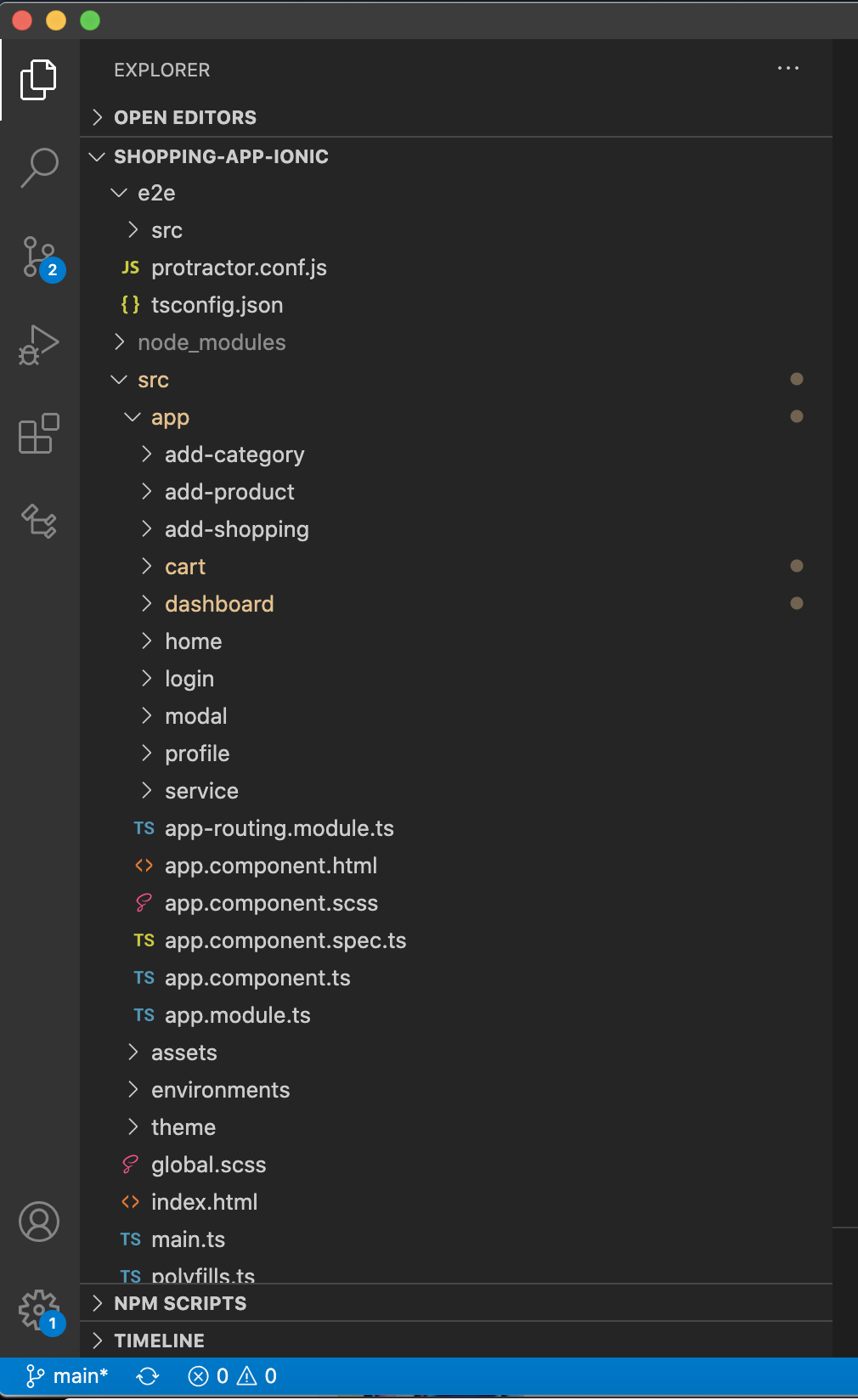
Task: Expand the NPM SCRIPTS section
Action: click(x=180, y=1303)
